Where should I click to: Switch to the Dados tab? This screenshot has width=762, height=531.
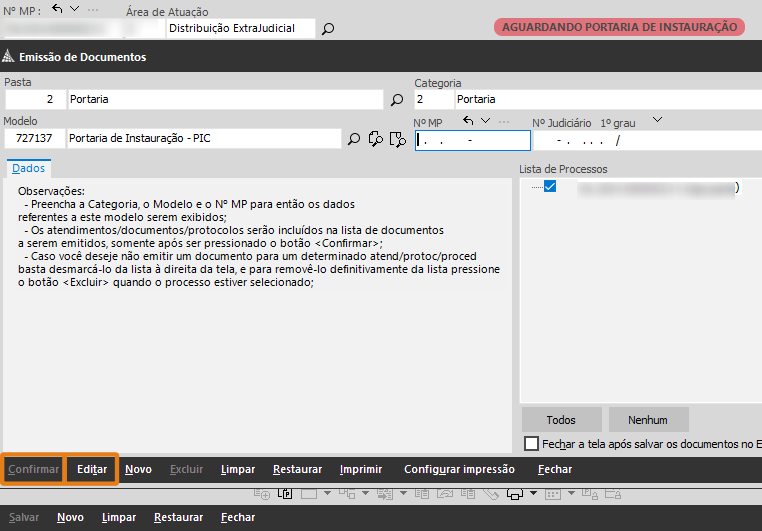[29, 168]
